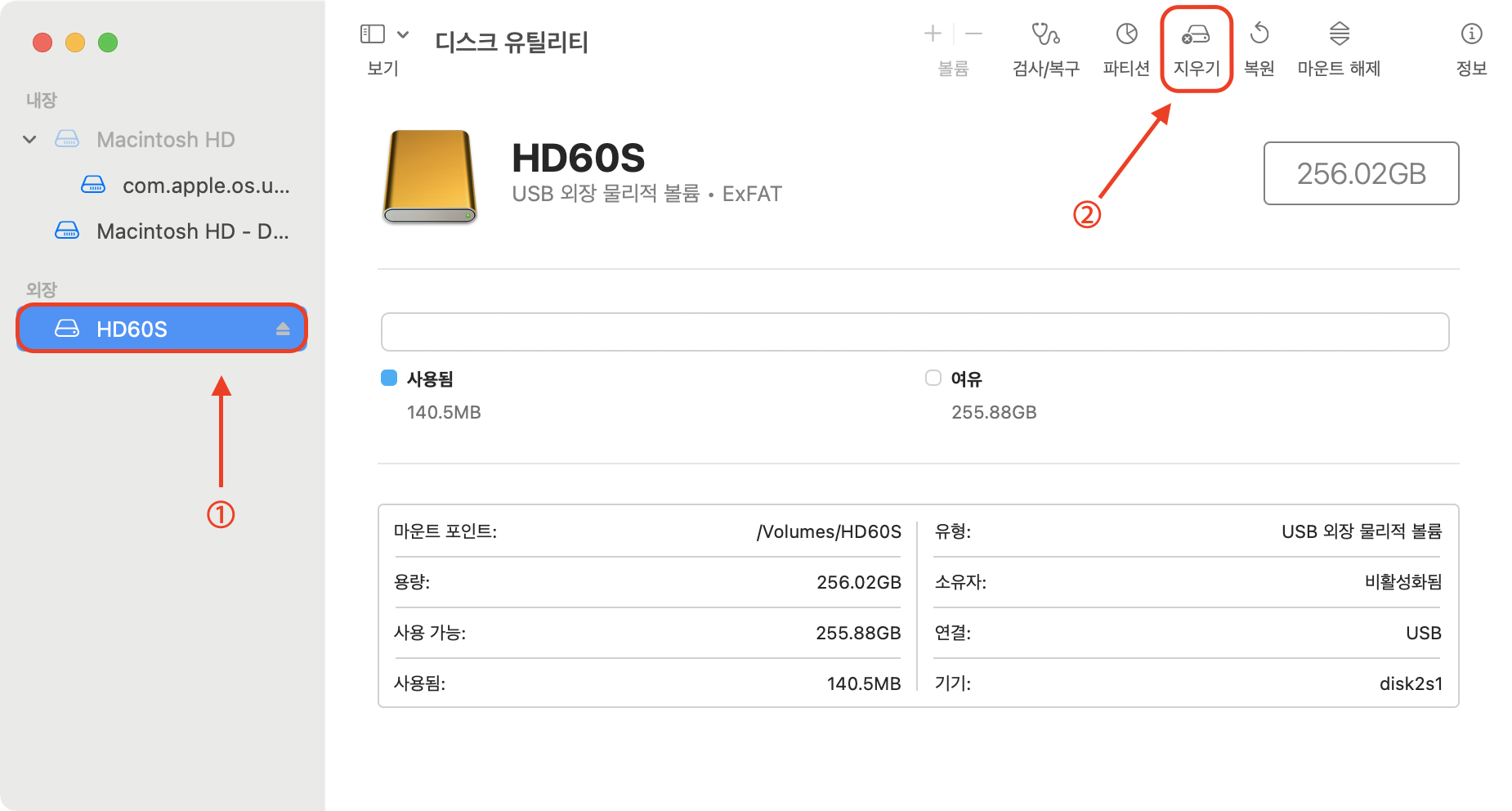Viewport: 1512px width, 811px height.
Task: Select the HD60S external volume row
Action: point(162,329)
